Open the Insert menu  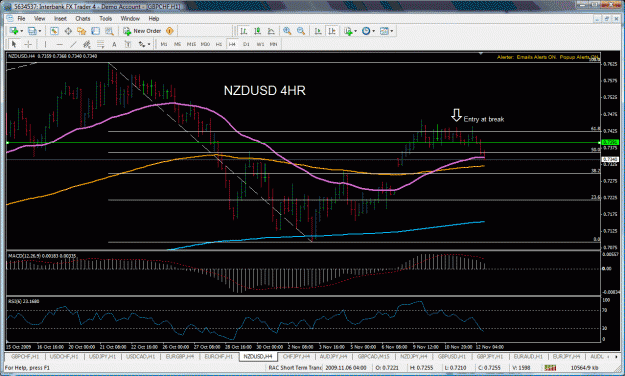(x=61, y=18)
